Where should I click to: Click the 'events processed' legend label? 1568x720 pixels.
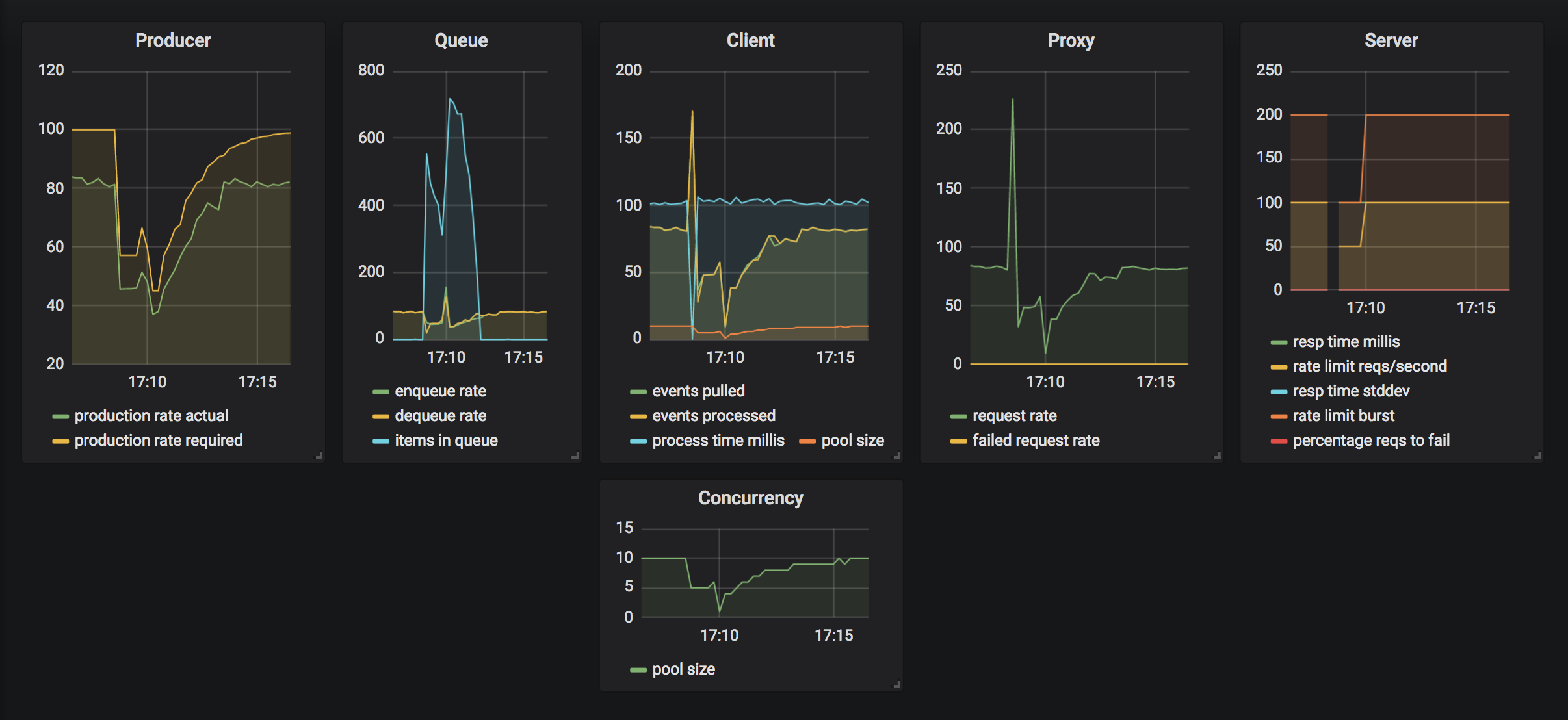click(x=714, y=416)
